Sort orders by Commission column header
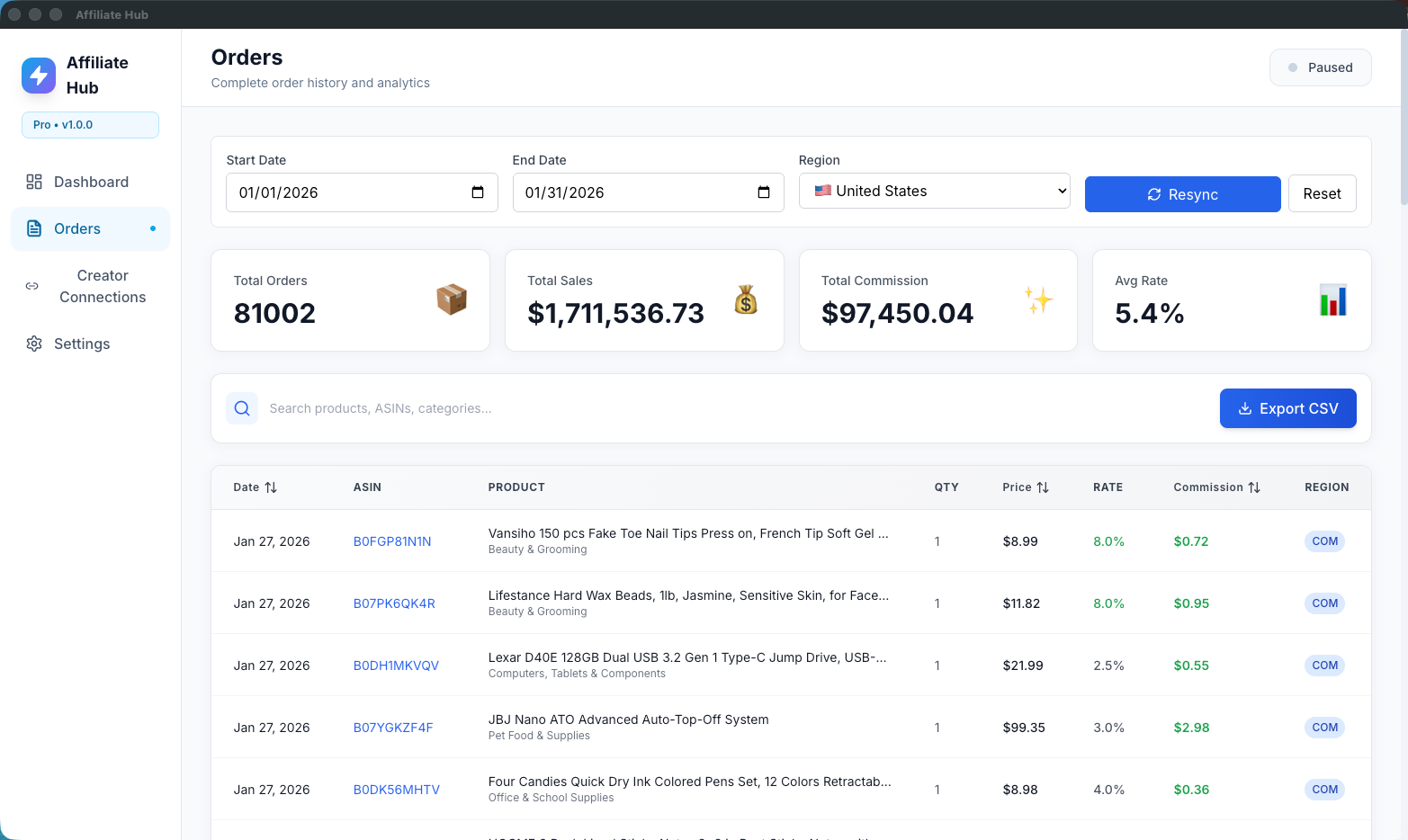 coord(1216,487)
